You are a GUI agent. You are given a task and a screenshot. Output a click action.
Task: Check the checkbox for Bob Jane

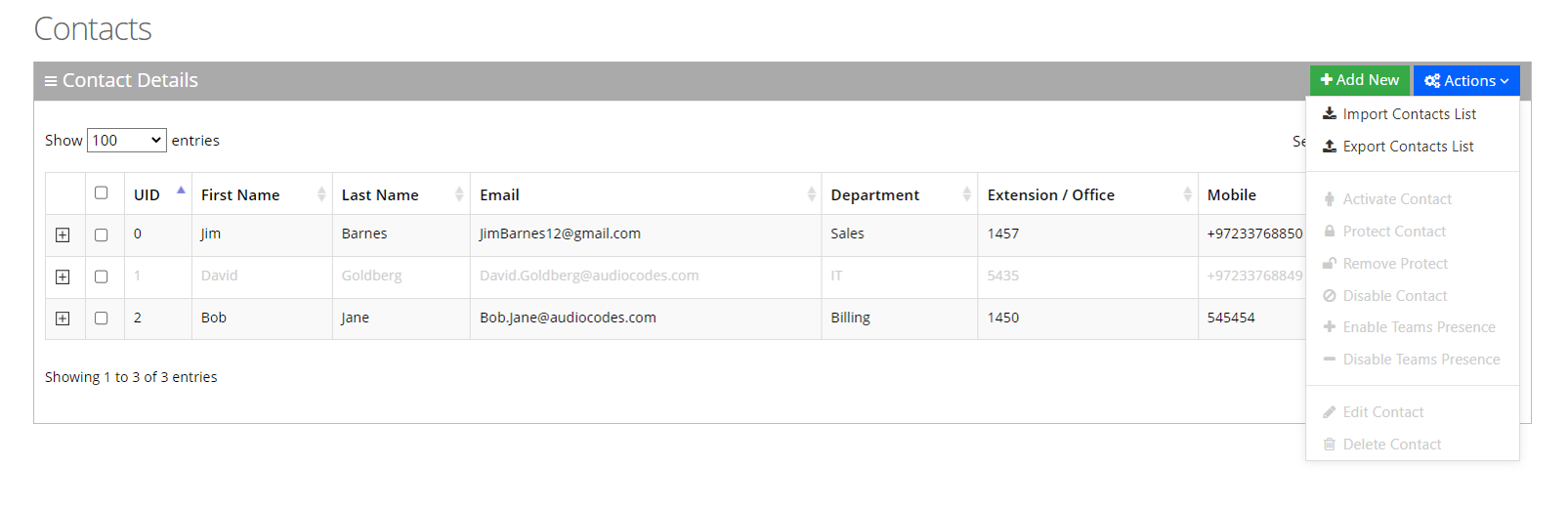click(102, 318)
